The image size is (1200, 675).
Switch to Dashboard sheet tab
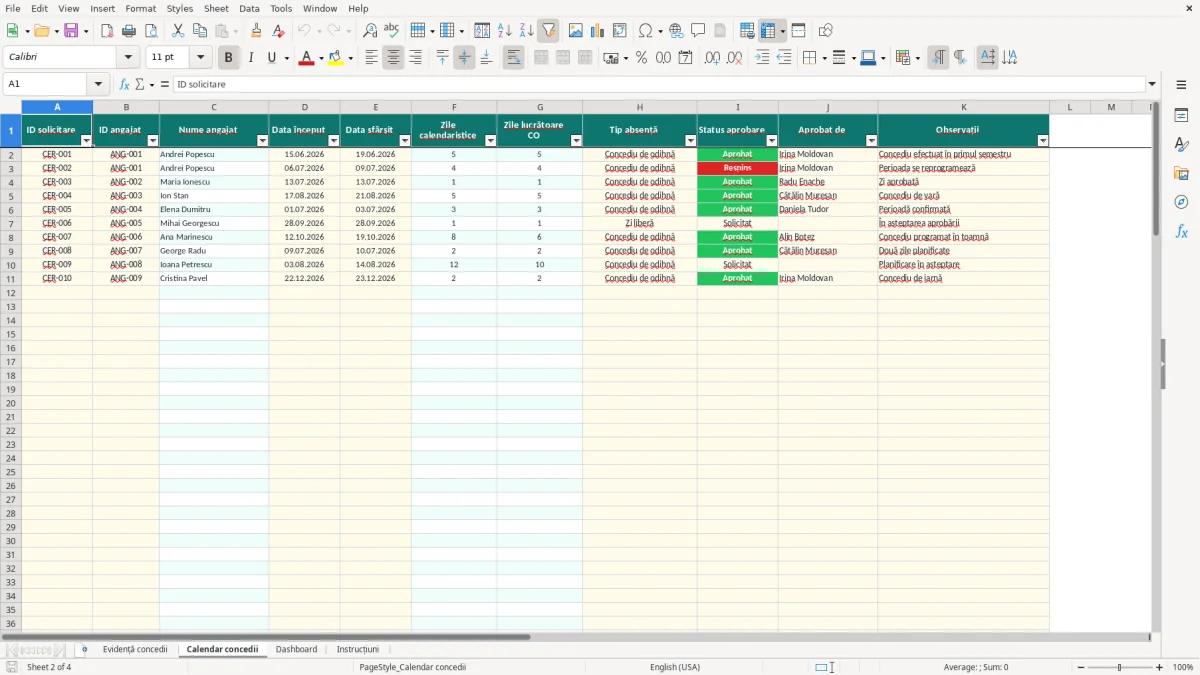tap(297, 649)
